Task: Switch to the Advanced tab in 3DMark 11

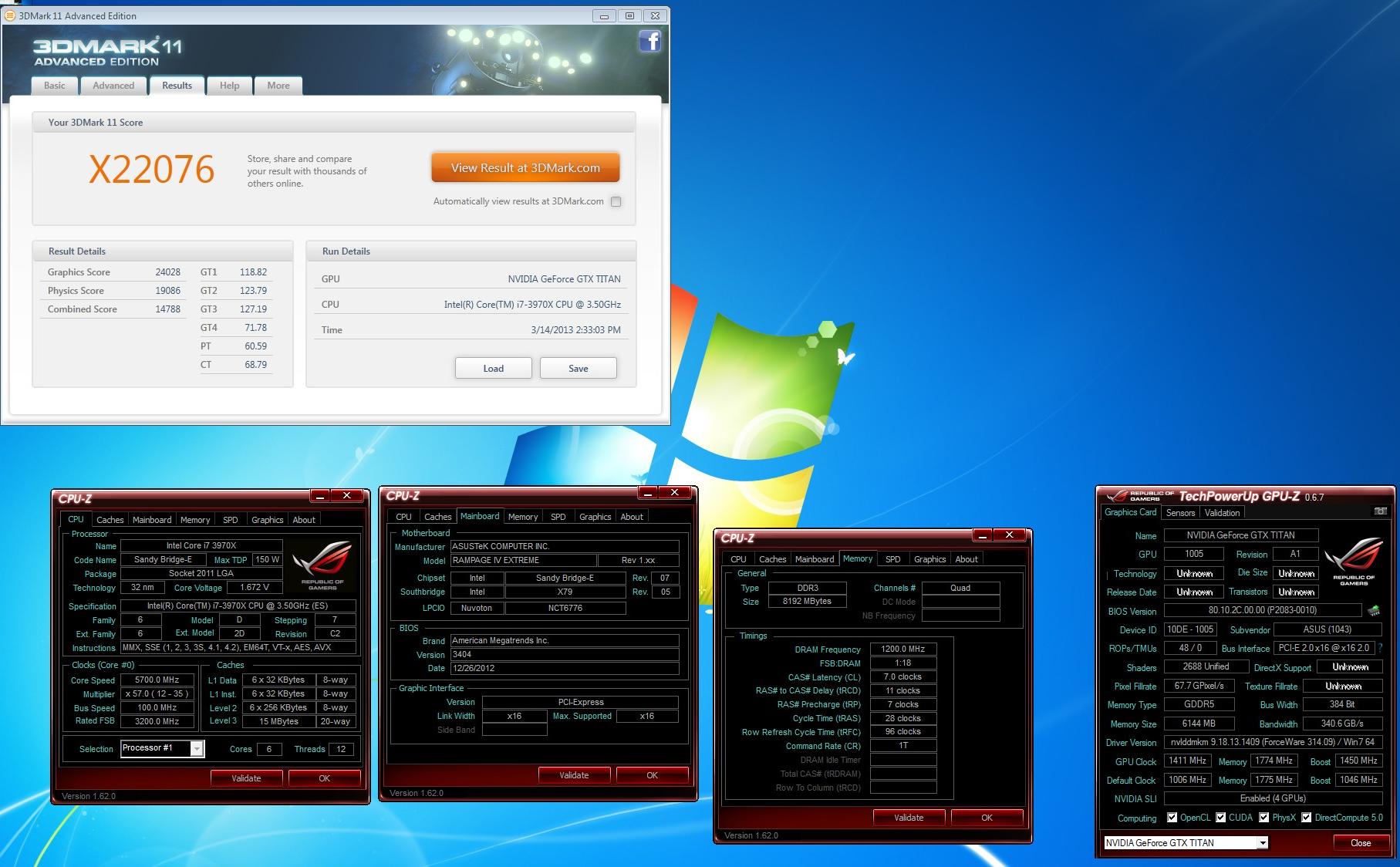Action: [x=113, y=86]
